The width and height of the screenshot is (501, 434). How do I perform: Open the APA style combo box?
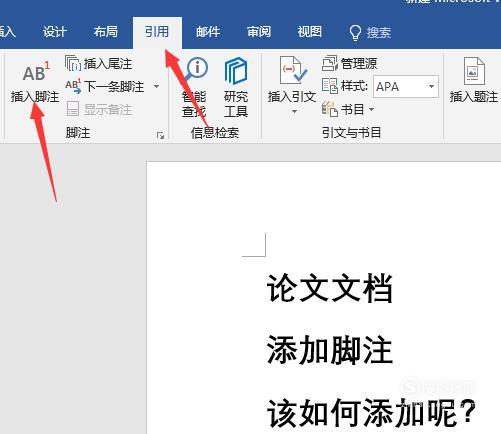(406, 87)
